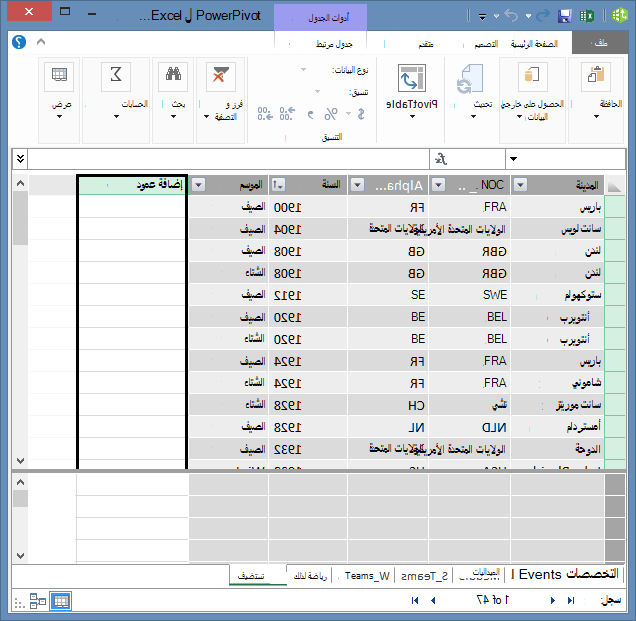
Task: Apply thousands separator comma icon
Action: pyautogui.click(x=310, y=115)
